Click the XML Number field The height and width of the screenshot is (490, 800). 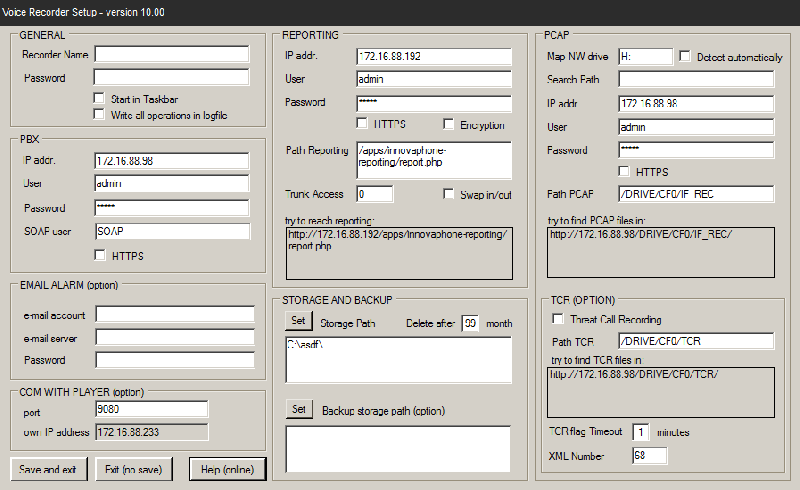click(649, 455)
